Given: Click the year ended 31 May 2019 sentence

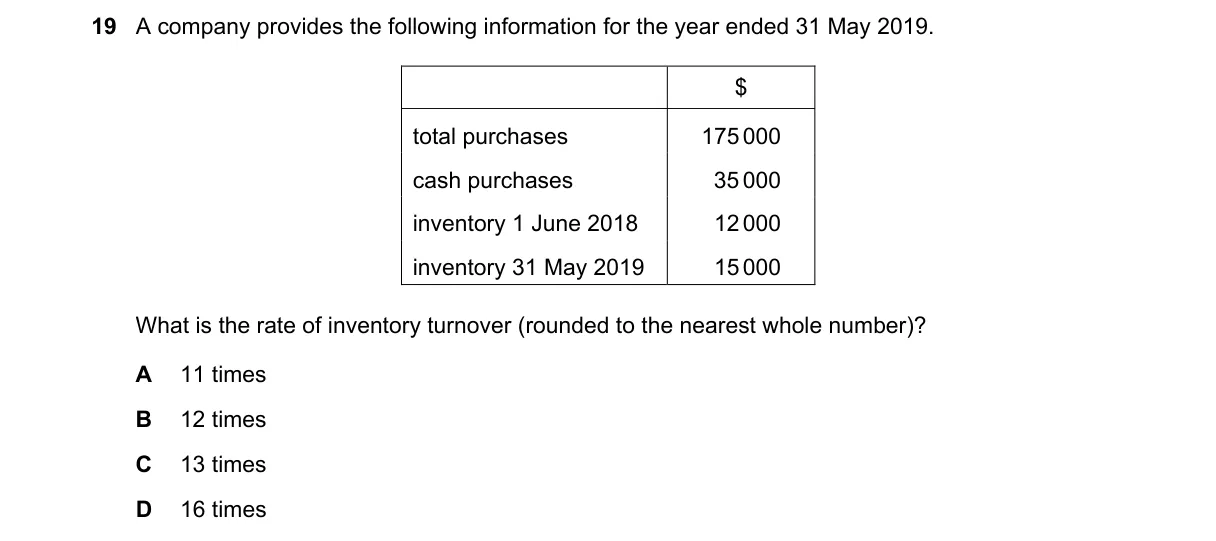Looking at the screenshot, I should 535,28.
